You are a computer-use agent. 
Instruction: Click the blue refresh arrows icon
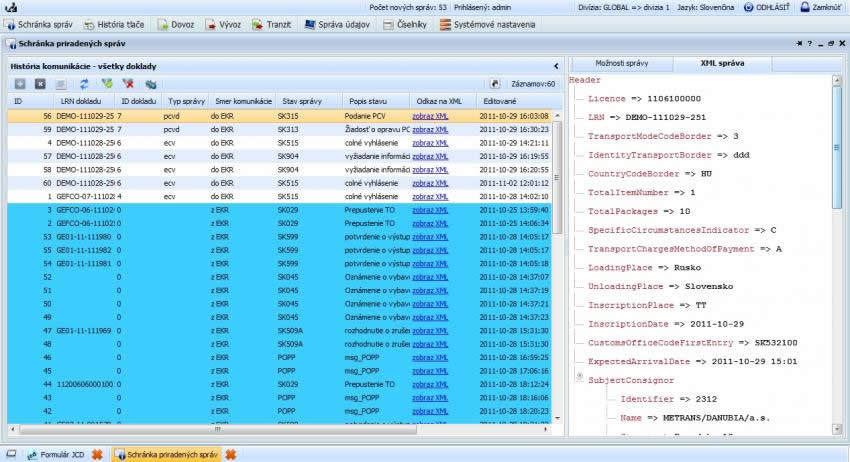tap(84, 84)
